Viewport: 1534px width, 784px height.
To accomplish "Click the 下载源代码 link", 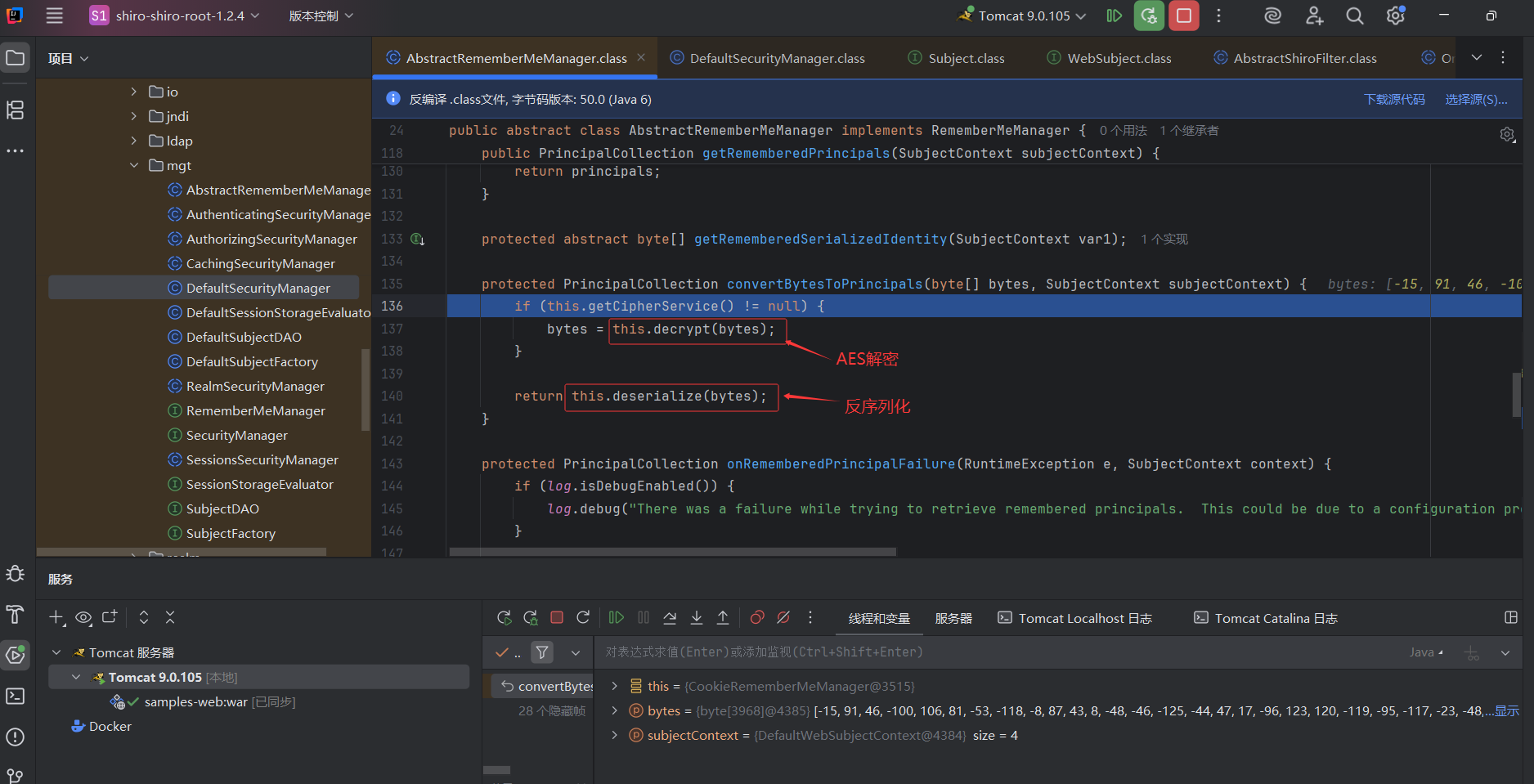I will [x=1393, y=99].
